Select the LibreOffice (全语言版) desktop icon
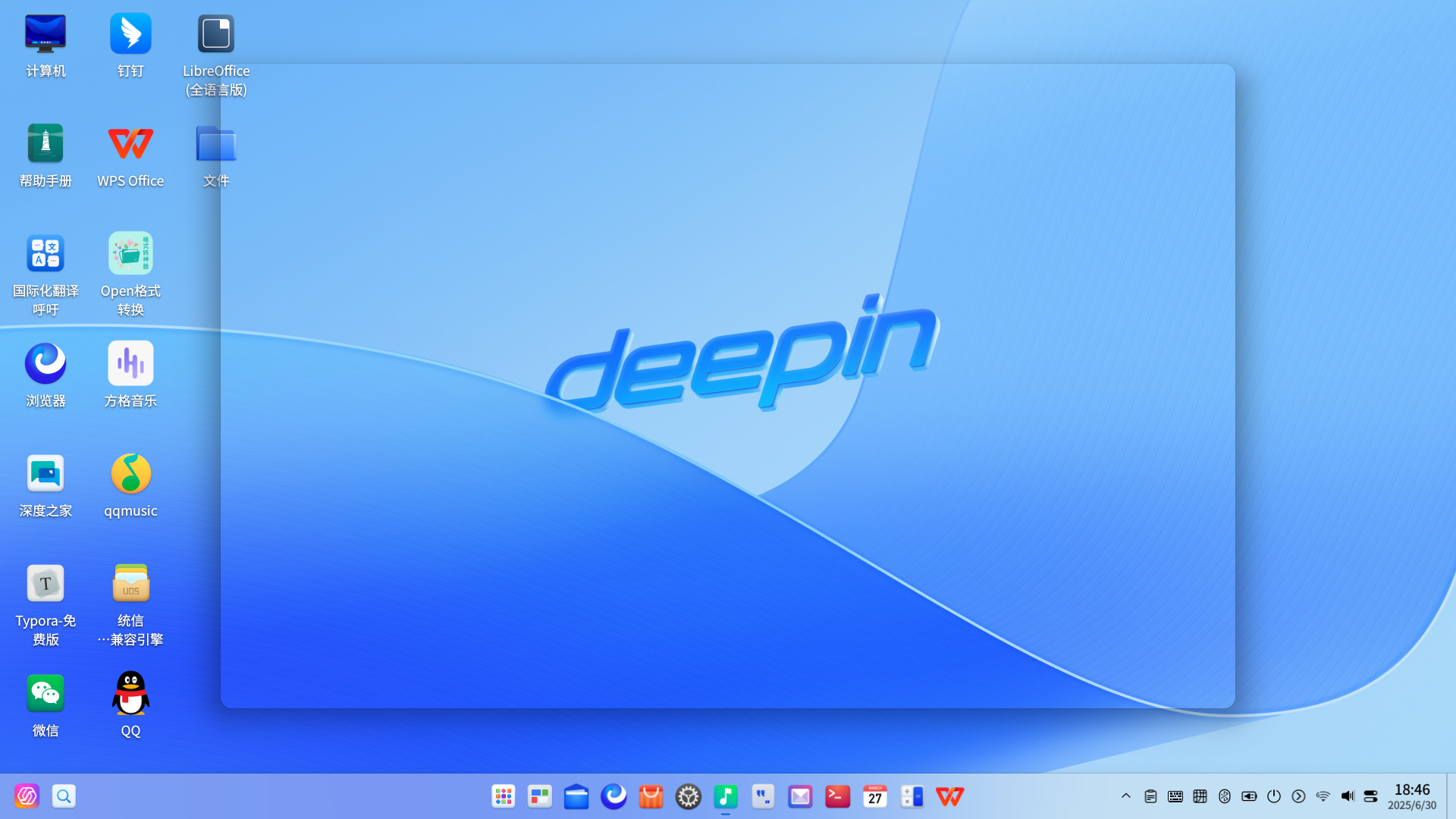1456x819 pixels. [x=216, y=34]
